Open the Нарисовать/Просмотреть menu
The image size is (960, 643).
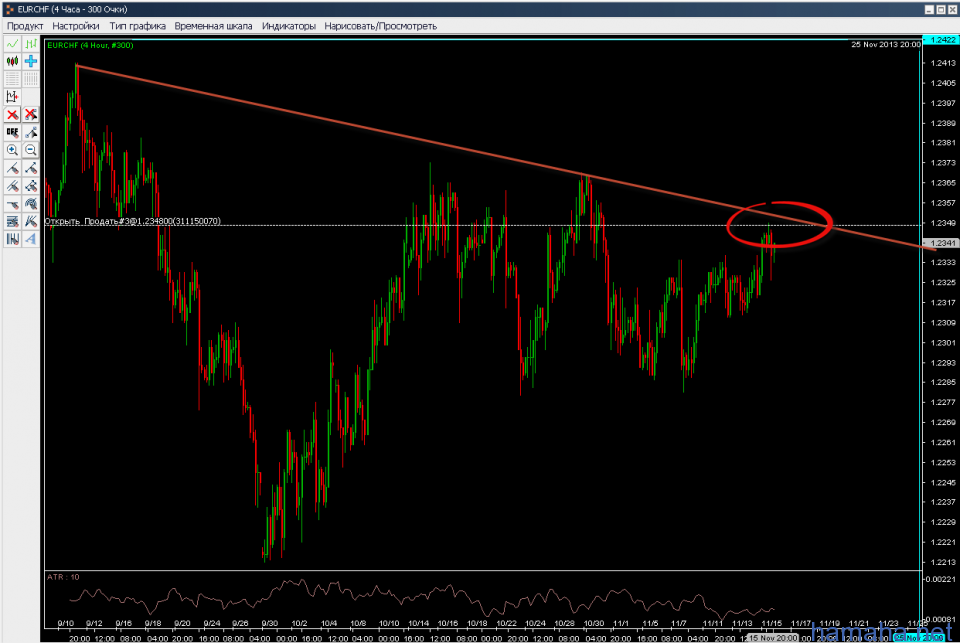(x=370, y=25)
